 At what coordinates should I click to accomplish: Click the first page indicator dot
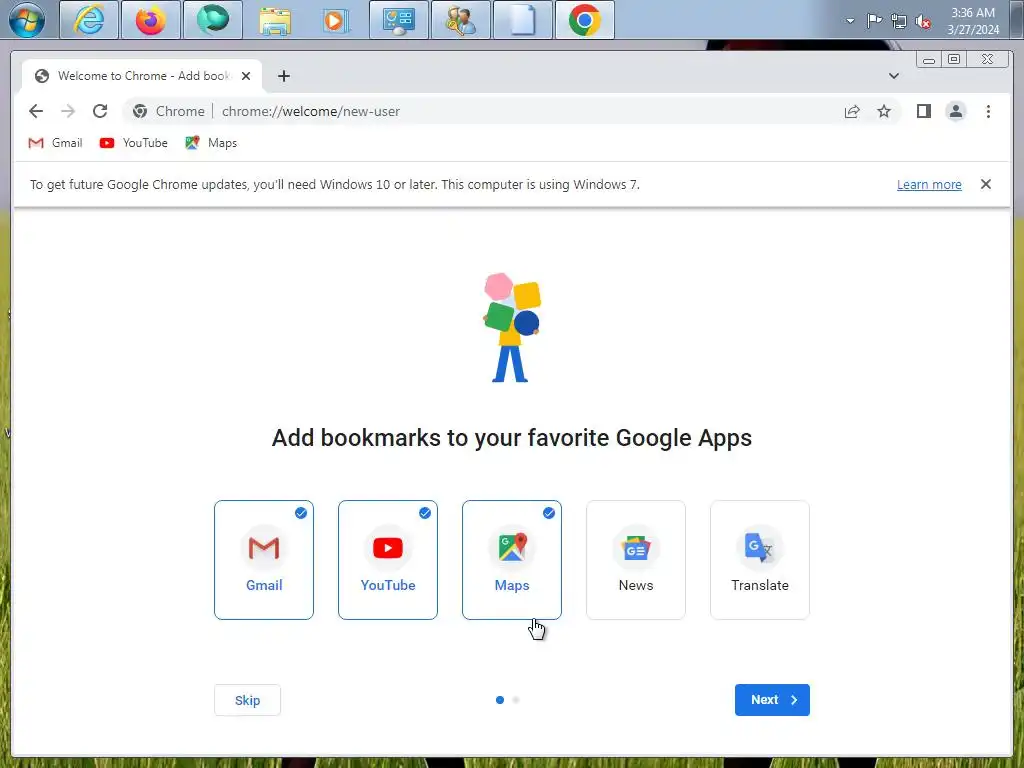(500, 700)
